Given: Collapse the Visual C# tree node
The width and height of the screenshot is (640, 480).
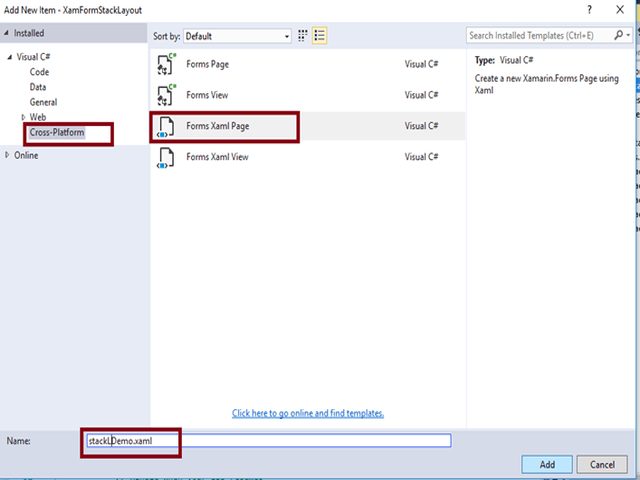Looking at the screenshot, I should (x=9, y=57).
